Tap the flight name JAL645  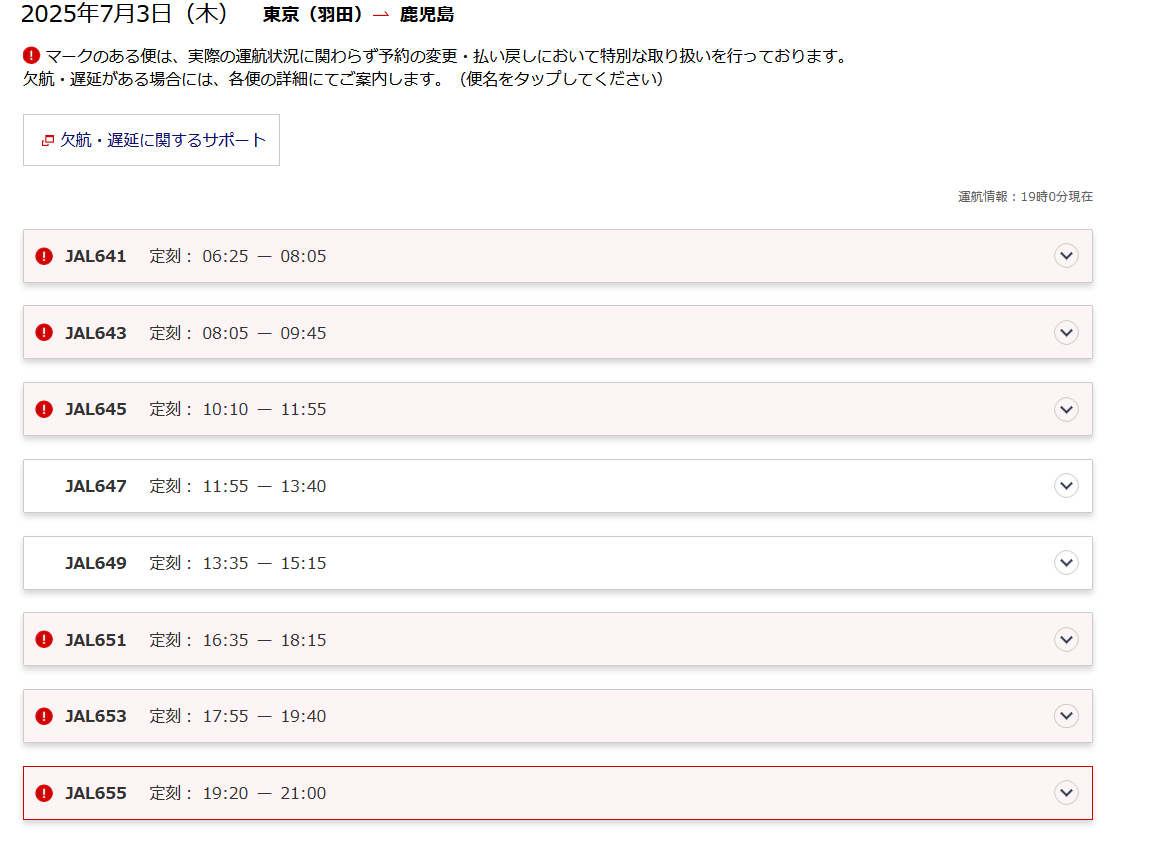pyautogui.click(x=95, y=409)
